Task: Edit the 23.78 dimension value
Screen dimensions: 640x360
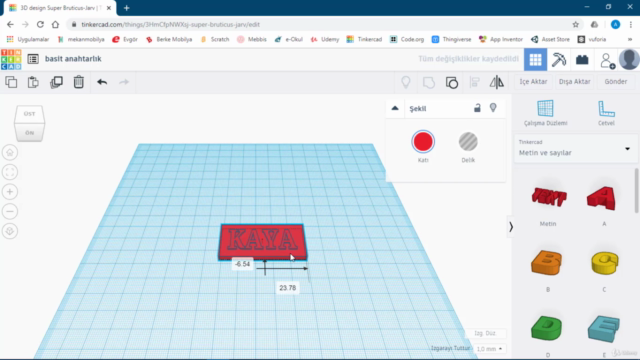Action: click(x=287, y=288)
